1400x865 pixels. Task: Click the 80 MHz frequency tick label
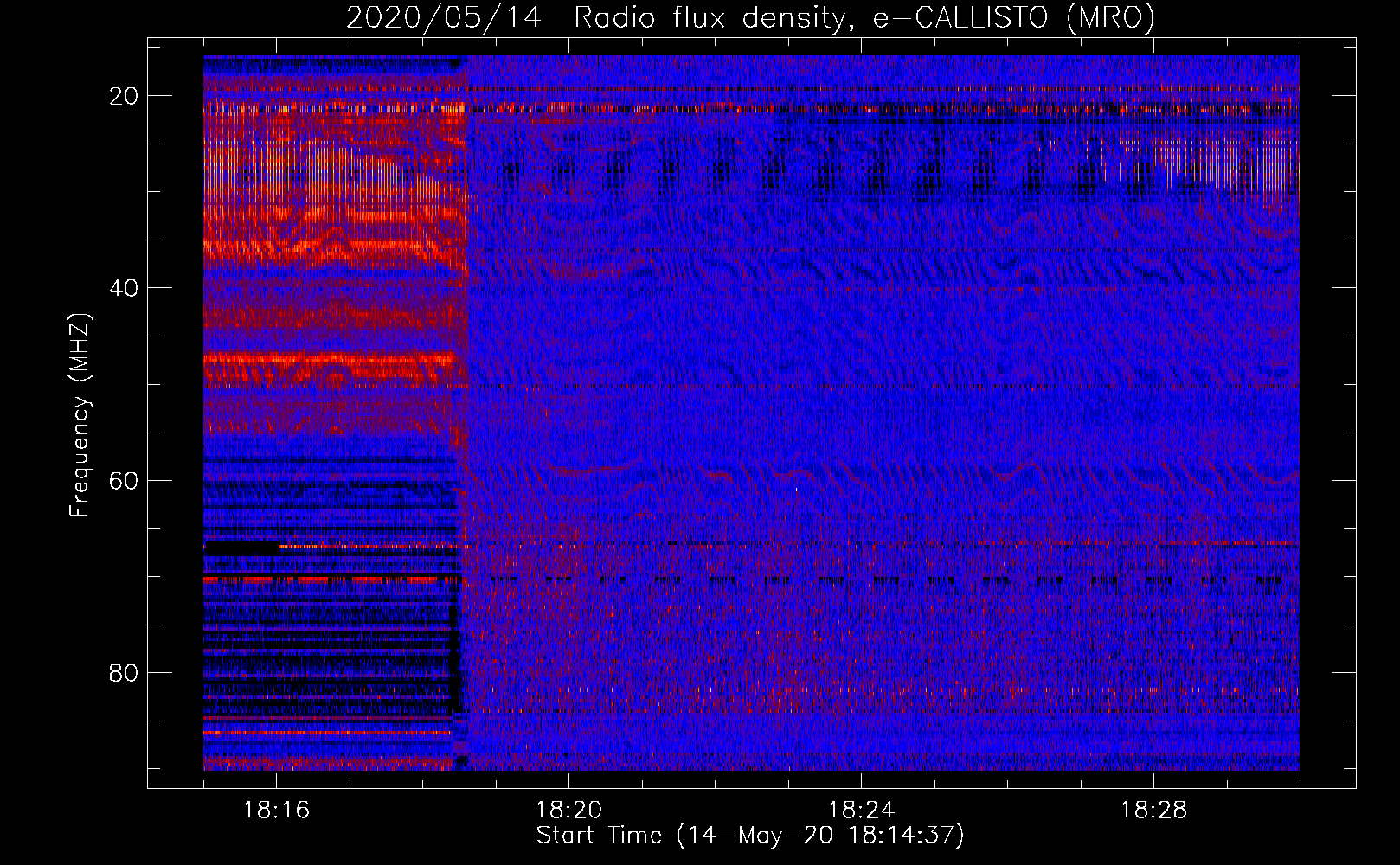tap(124, 673)
